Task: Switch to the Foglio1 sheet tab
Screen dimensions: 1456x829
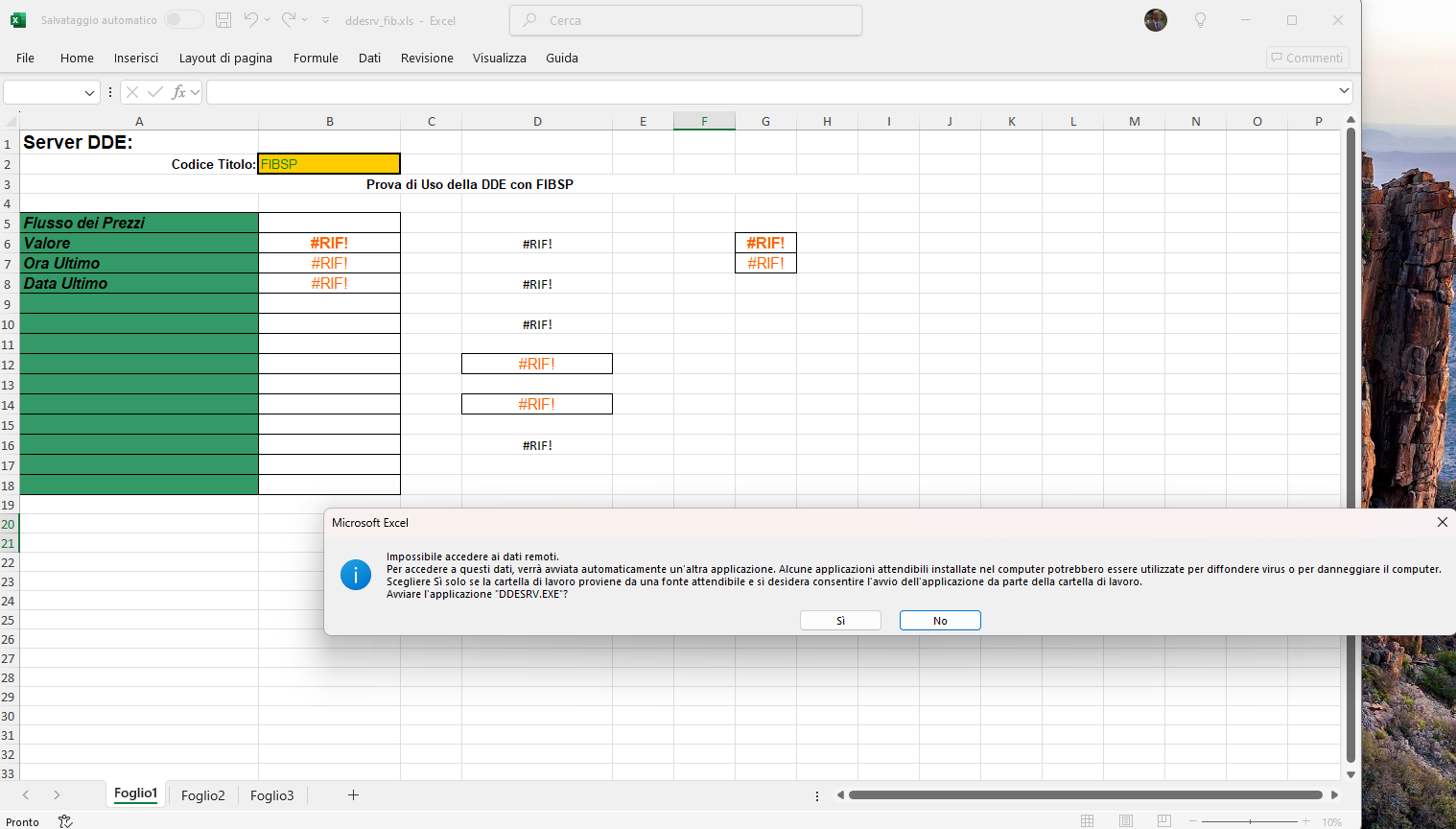Action: pos(135,793)
